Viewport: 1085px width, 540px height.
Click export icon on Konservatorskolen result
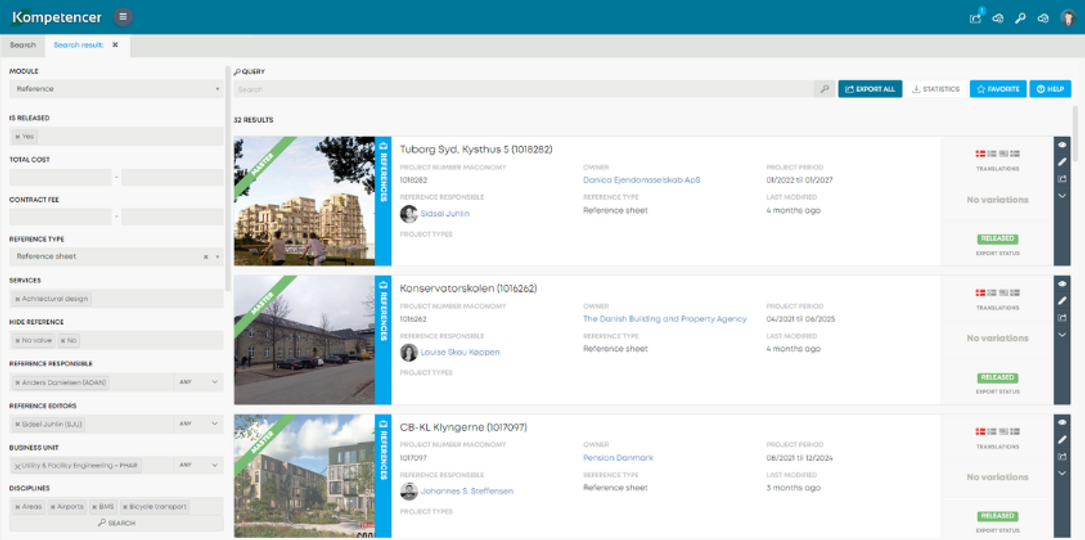[1062, 318]
